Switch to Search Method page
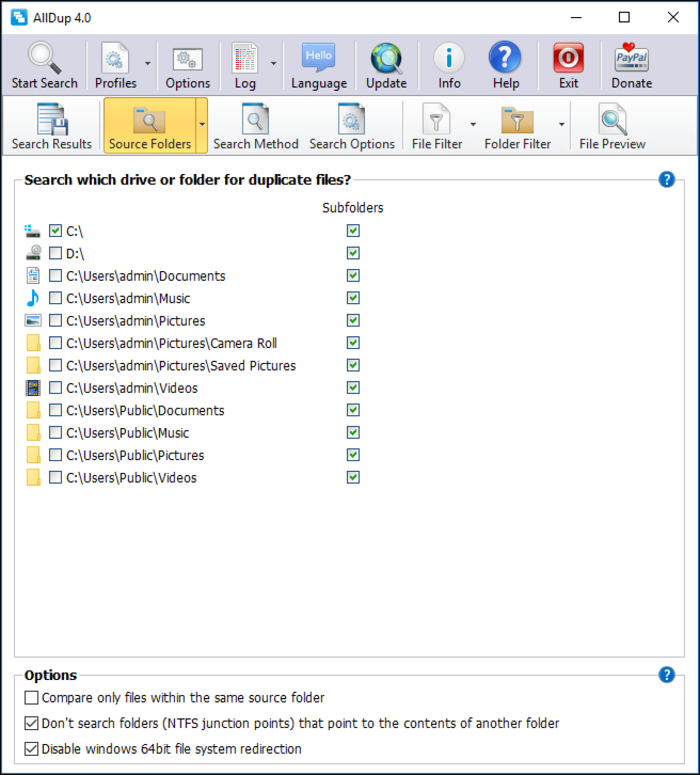This screenshot has height=775, width=700. click(x=256, y=126)
